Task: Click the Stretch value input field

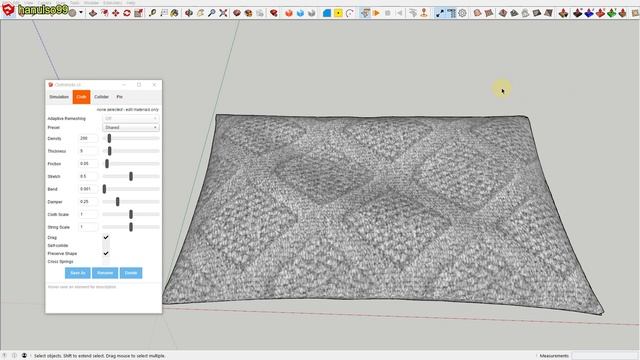Action: (88, 176)
